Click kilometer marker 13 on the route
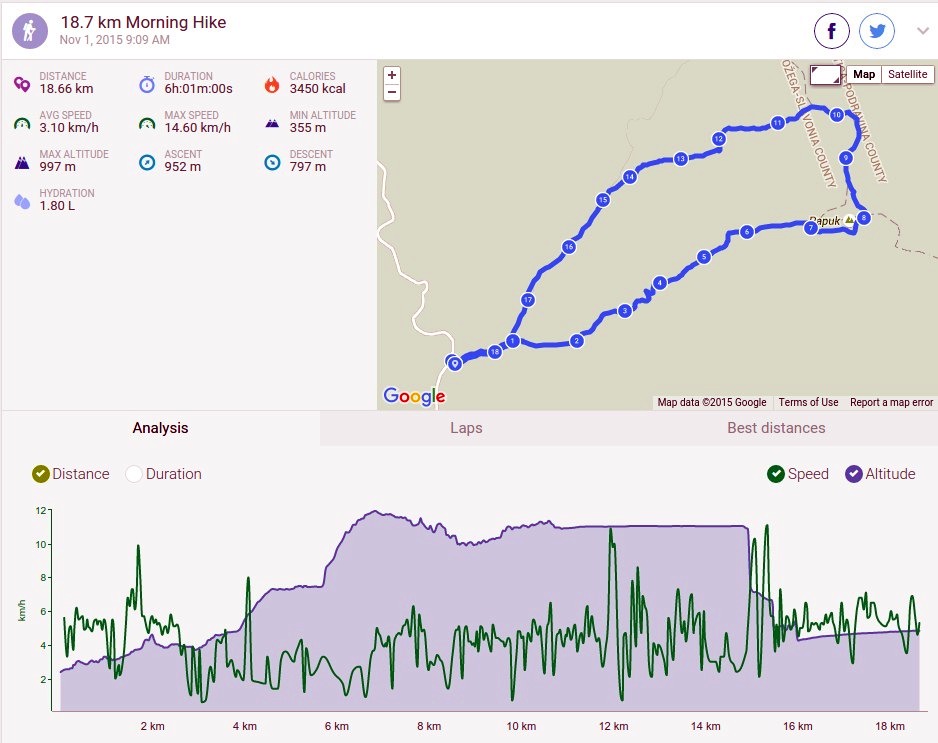The height and width of the screenshot is (743, 938). coord(680,159)
